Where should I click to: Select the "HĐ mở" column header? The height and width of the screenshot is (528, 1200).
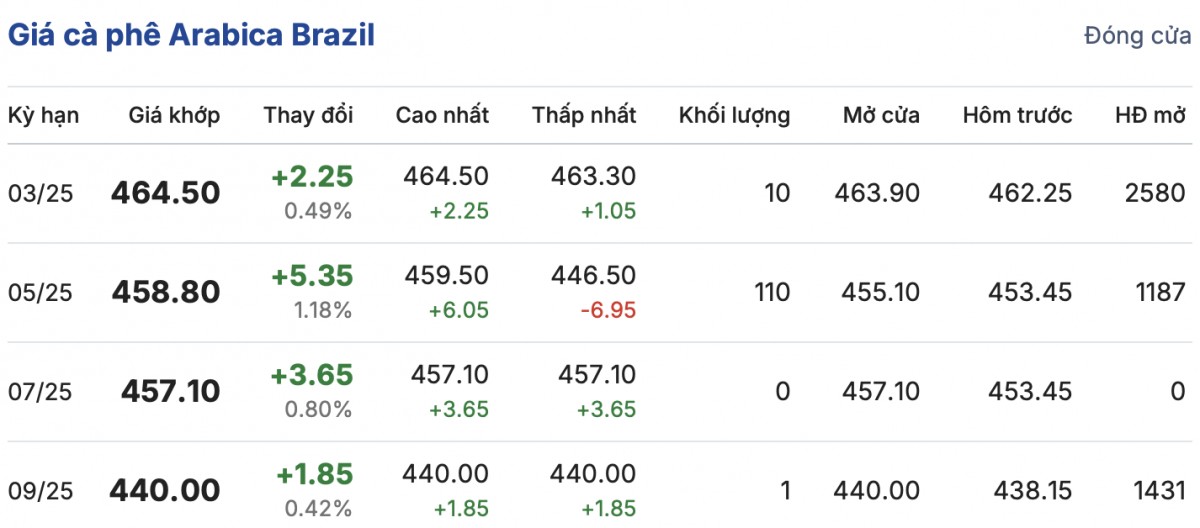pyautogui.click(x=1150, y=115)
